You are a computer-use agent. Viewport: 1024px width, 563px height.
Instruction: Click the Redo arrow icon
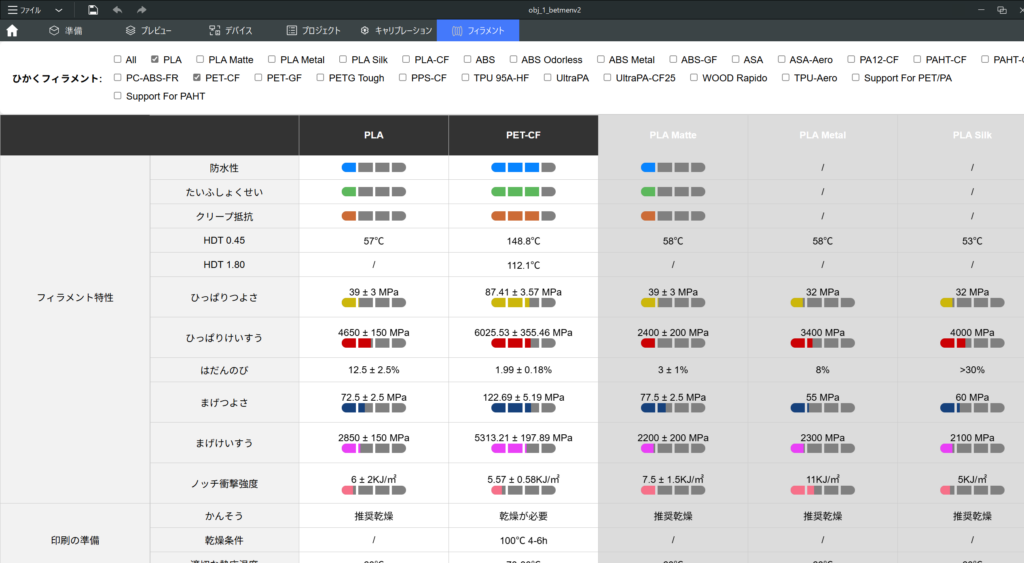pos(142,9)
